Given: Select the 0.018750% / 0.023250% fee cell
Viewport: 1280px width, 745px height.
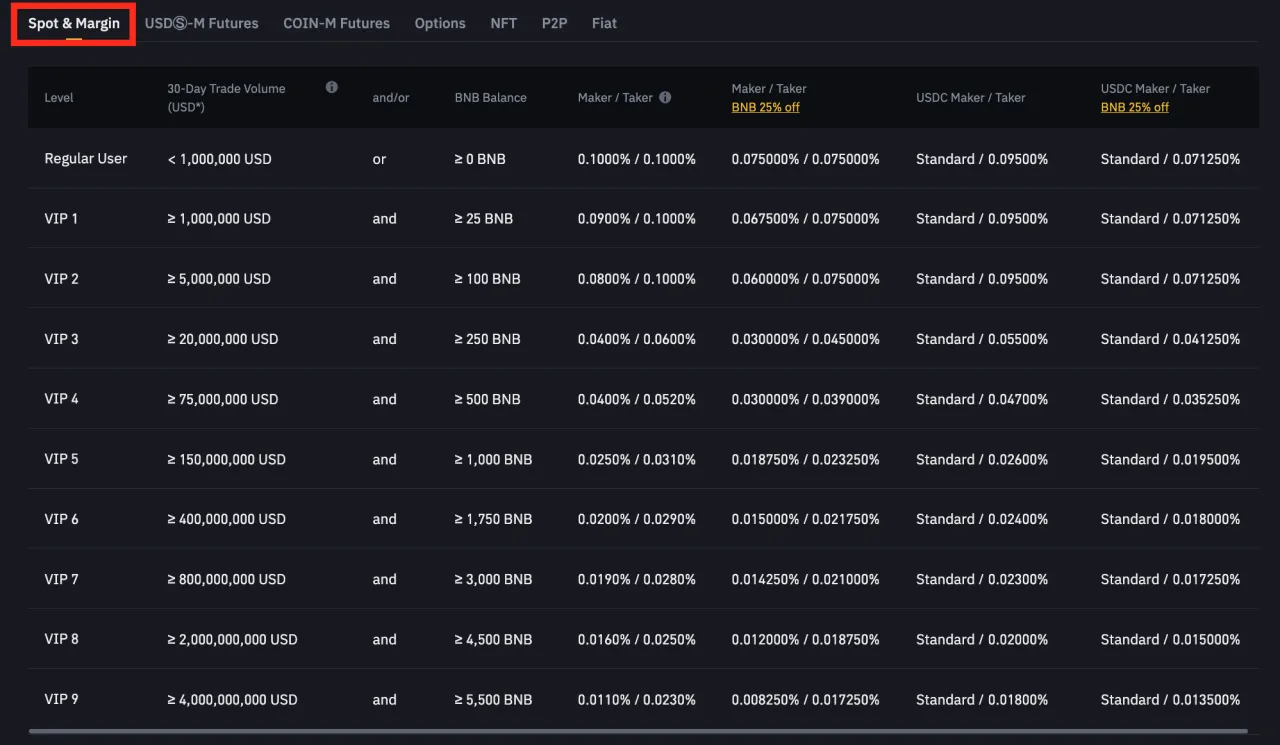Looking at the screenshot, I should 806,459.
